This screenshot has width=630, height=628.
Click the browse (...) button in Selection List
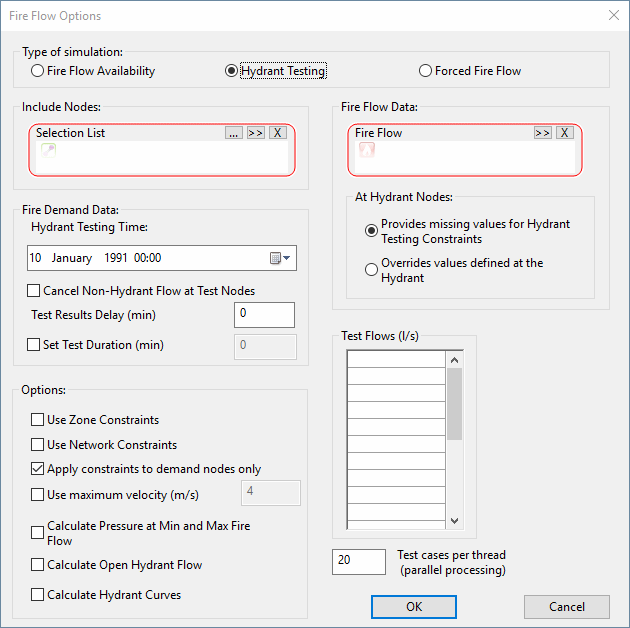[234, 133]
